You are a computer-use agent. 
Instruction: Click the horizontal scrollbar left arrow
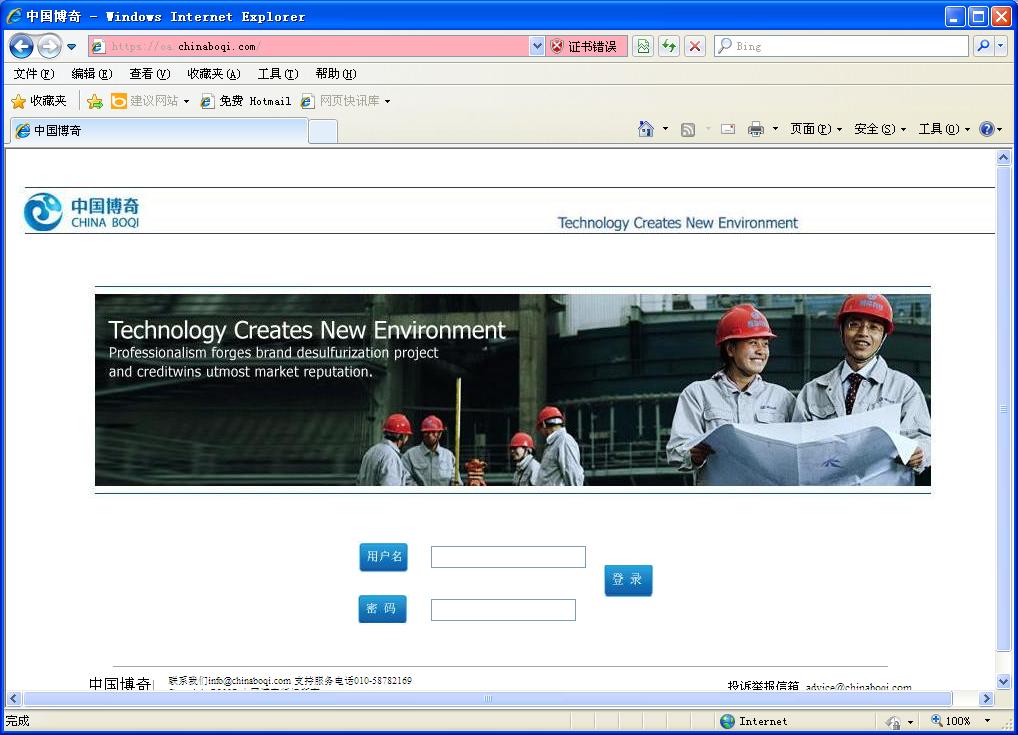pos(14,699)
